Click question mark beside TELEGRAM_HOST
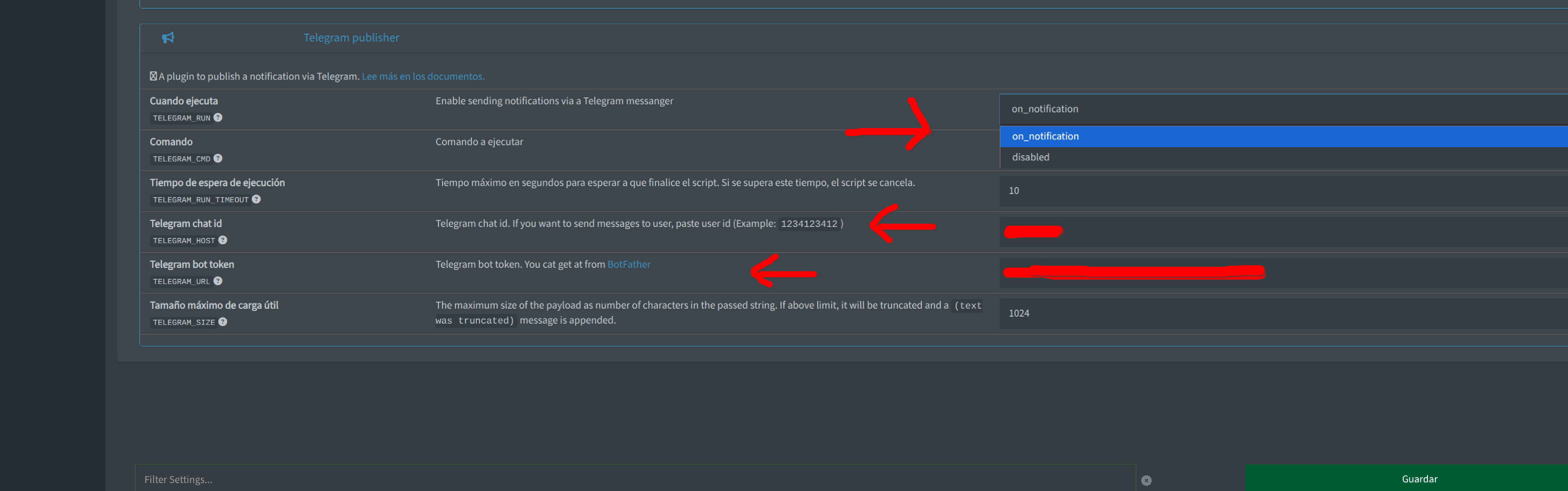The width and height of the screenshot is (1568, 491). (223, 240)
